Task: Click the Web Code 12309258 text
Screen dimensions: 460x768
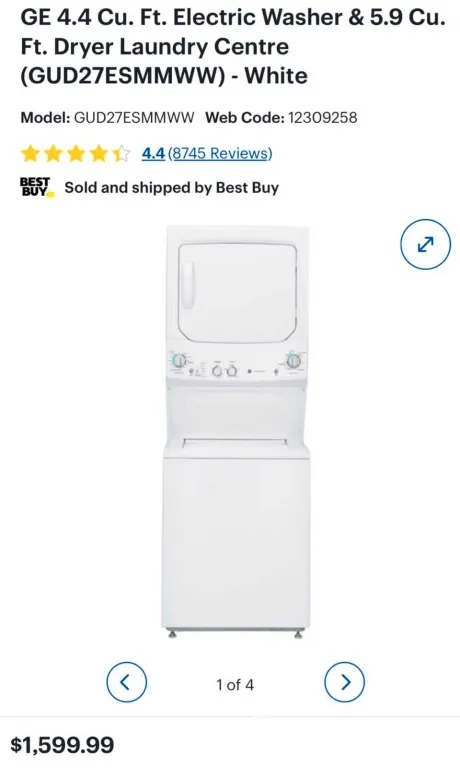Action: point(281,118)
